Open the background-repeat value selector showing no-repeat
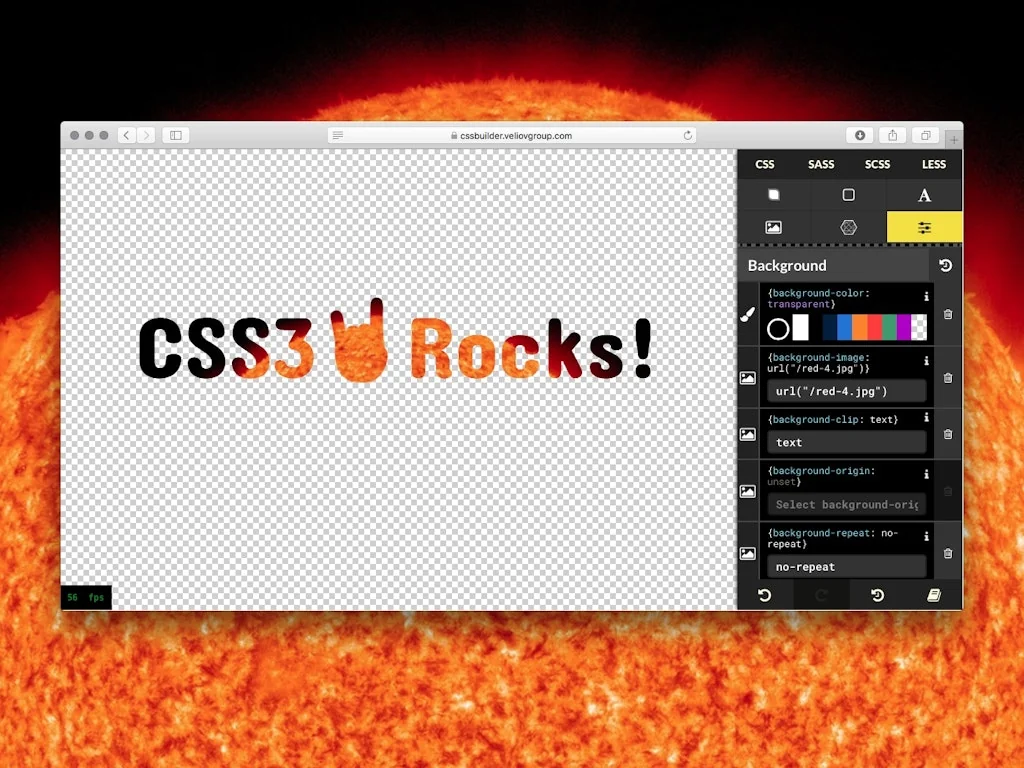 tap(846, 567)
